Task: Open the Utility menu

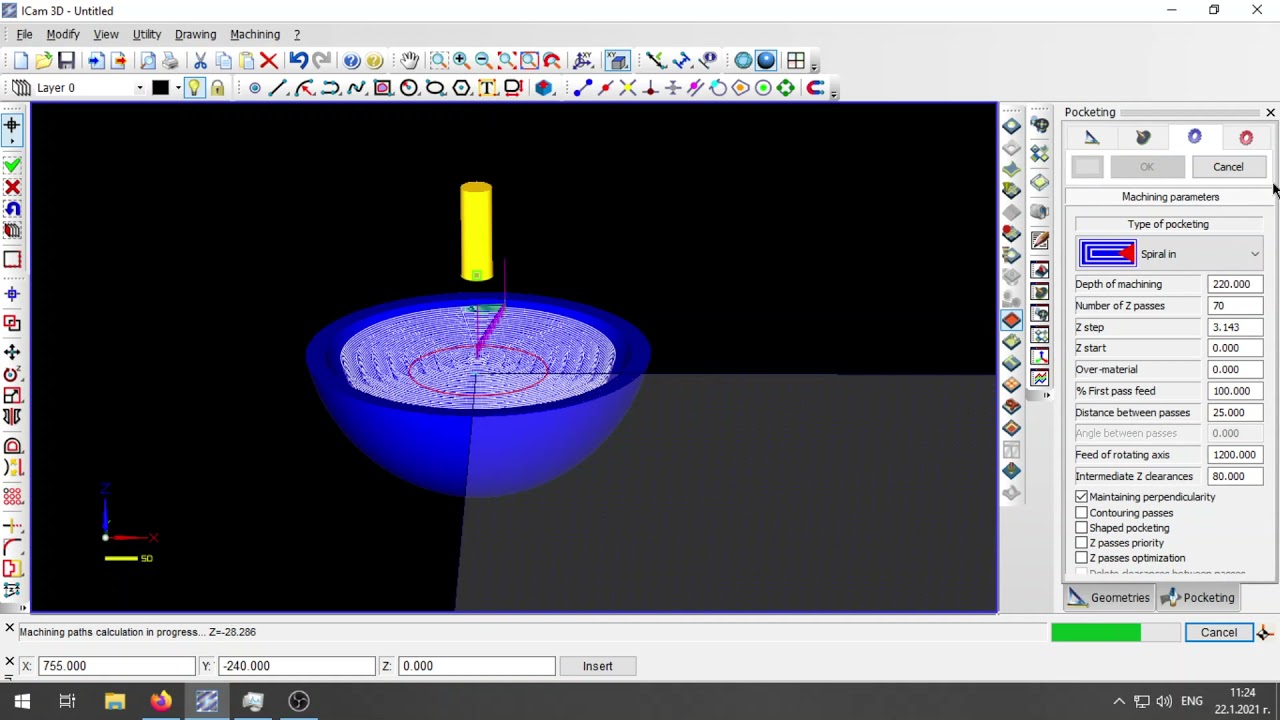Action: click(147, 34)
